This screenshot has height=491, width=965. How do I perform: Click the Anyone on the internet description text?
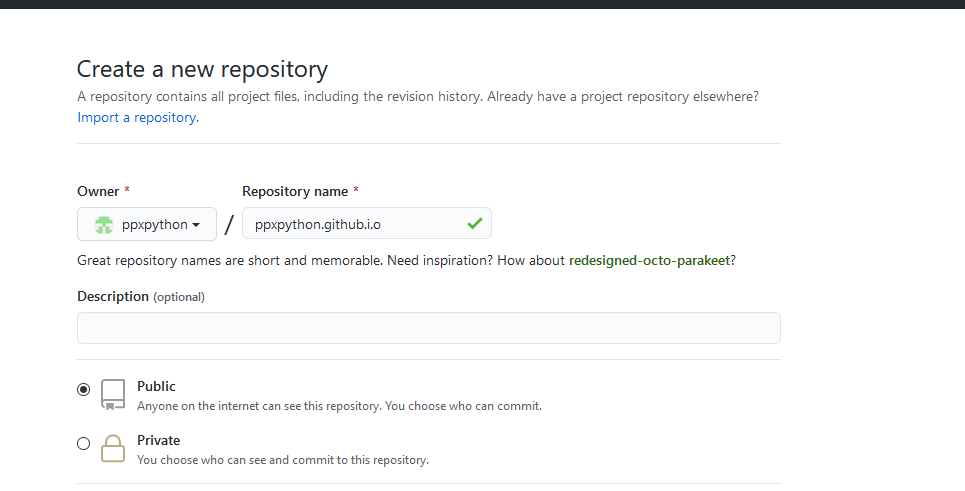tap(339, 406)
